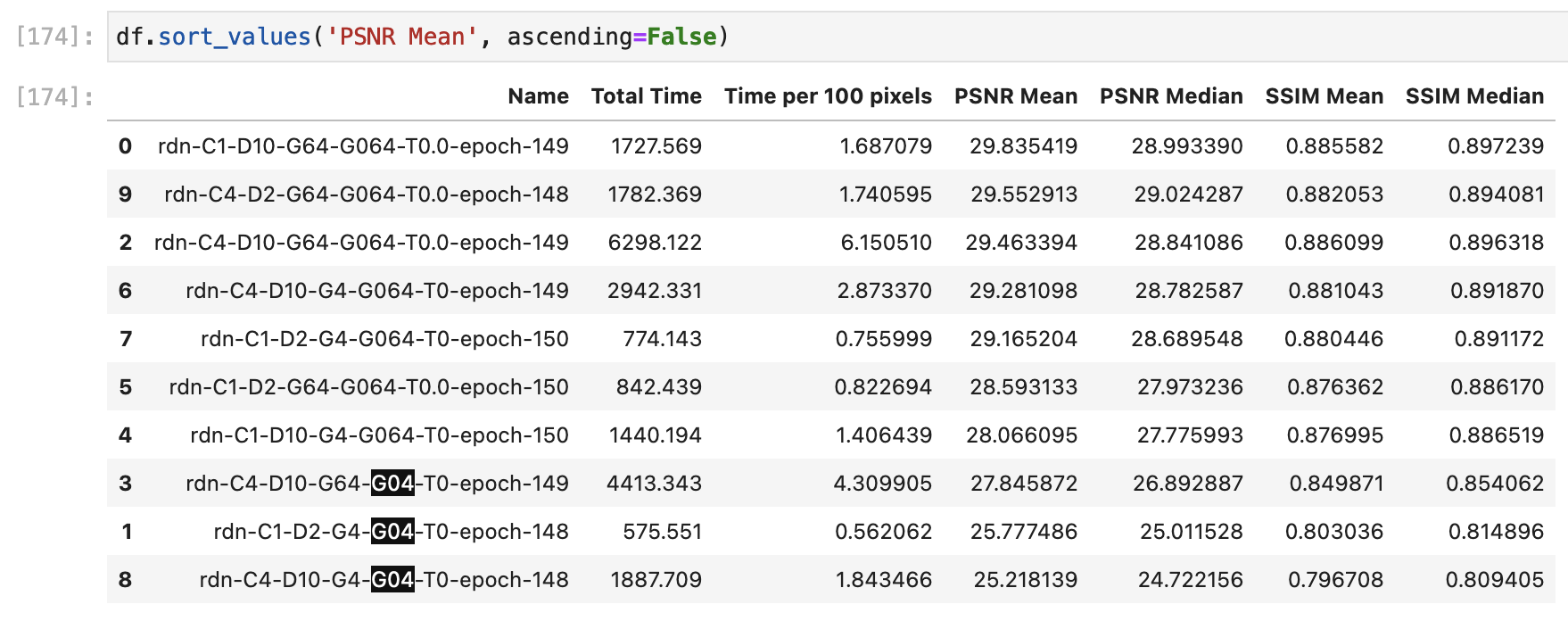Click the SSIM Median column header

1474,96
